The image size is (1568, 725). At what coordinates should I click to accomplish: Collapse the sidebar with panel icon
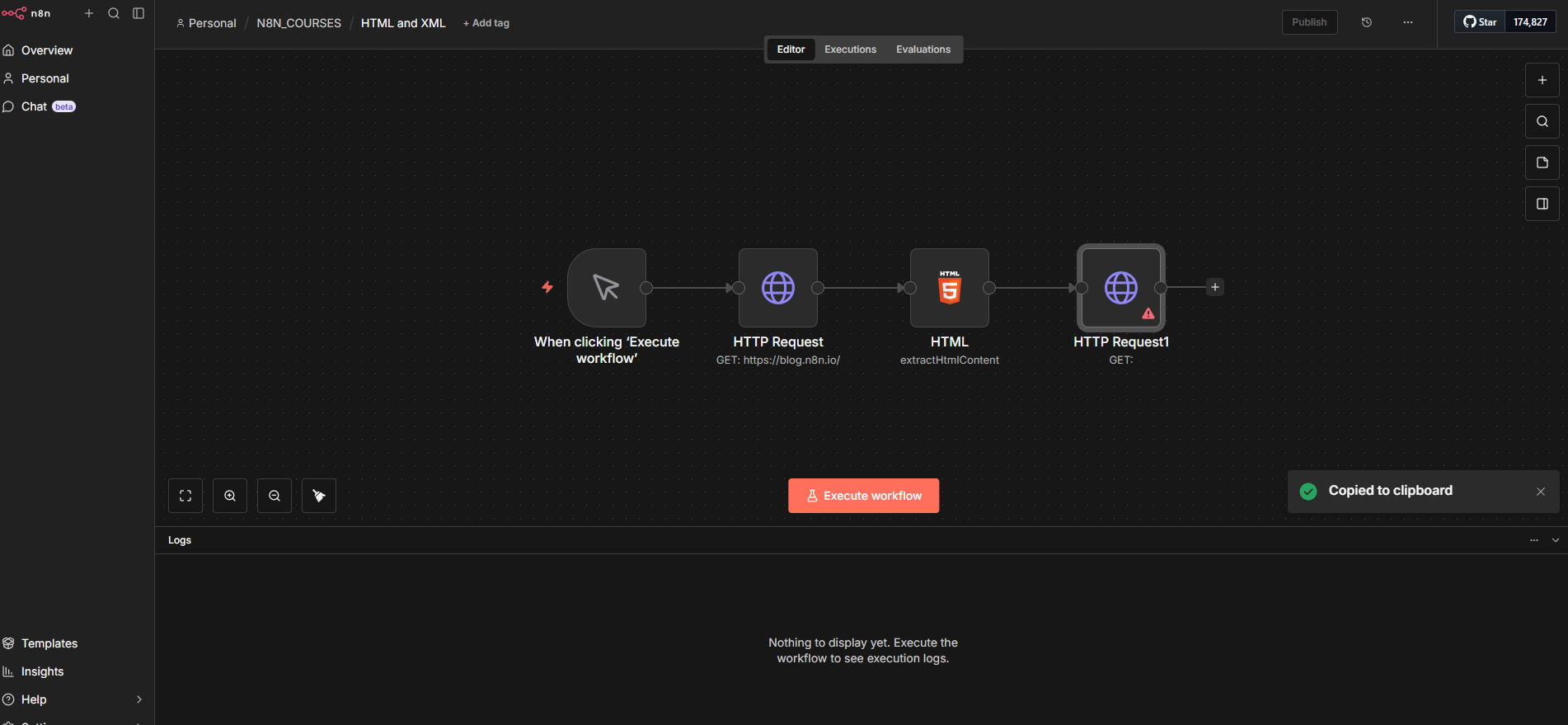coord(138,13)
